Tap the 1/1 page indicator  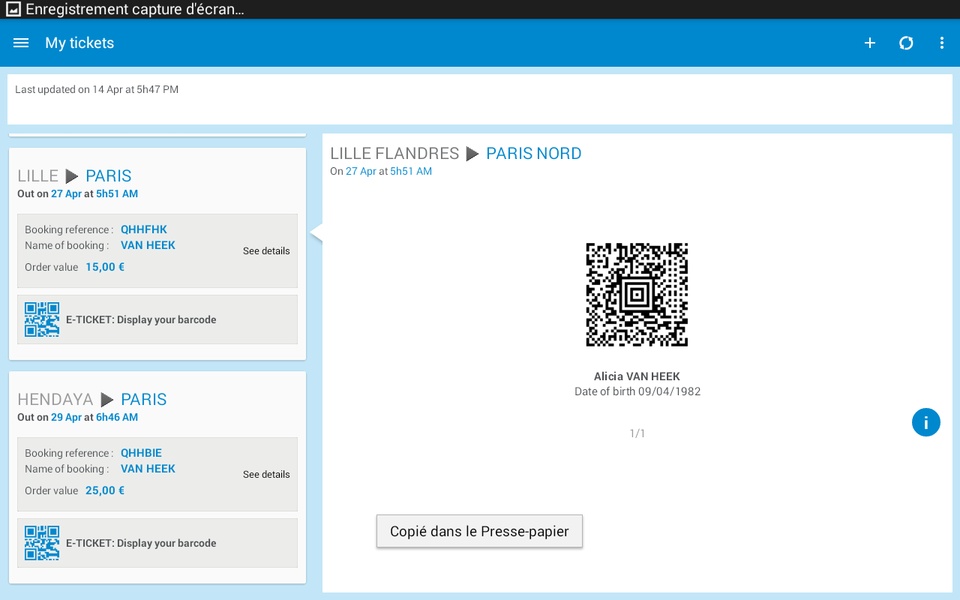(x=637, y=433)
